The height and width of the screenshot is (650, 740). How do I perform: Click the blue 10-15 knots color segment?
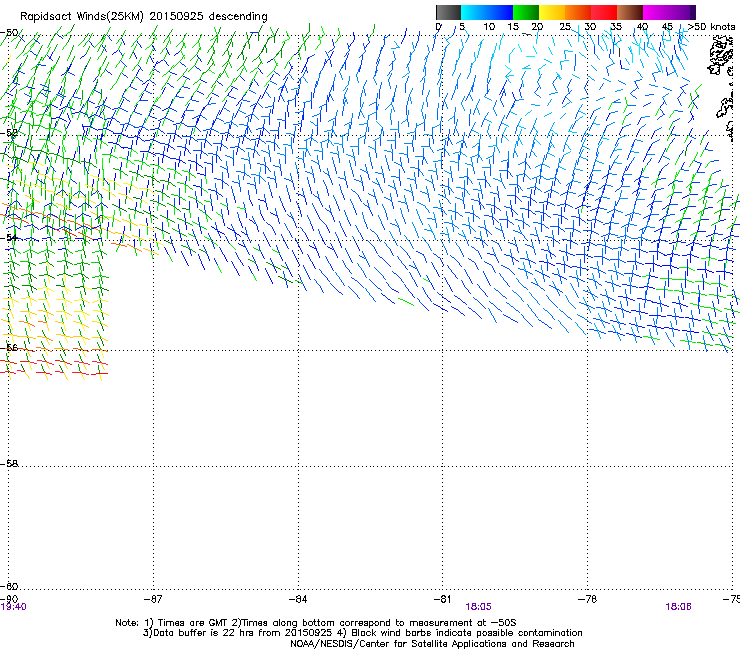(500, 12)
